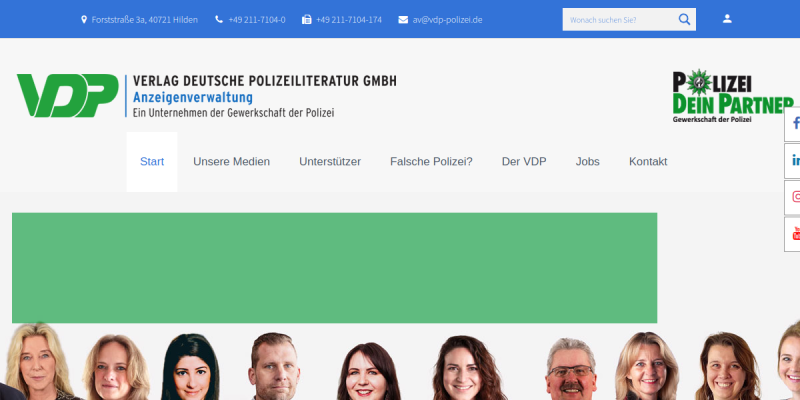The height and width of the screenshot is (400, 800).
Task: Click fax number +49 211-7104-174
Action: coord(349,20)
